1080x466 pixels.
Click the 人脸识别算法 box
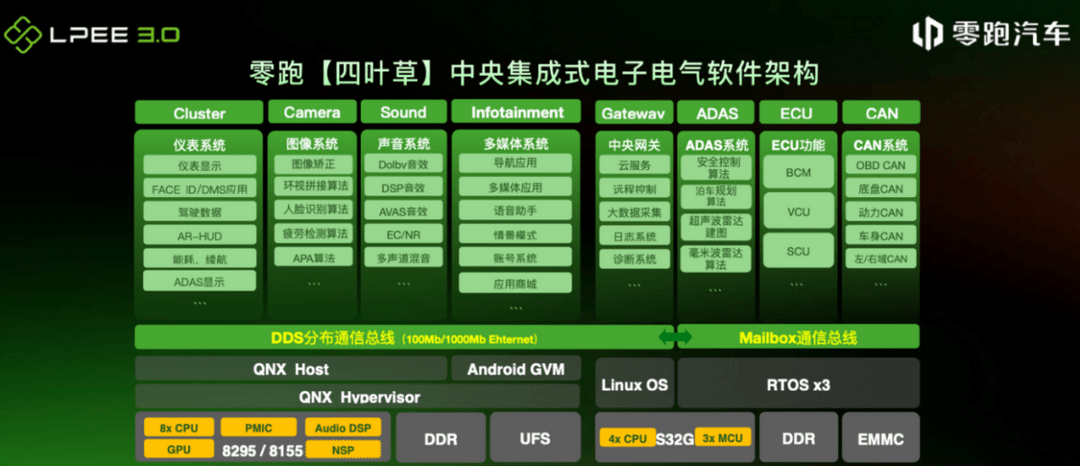313,209
